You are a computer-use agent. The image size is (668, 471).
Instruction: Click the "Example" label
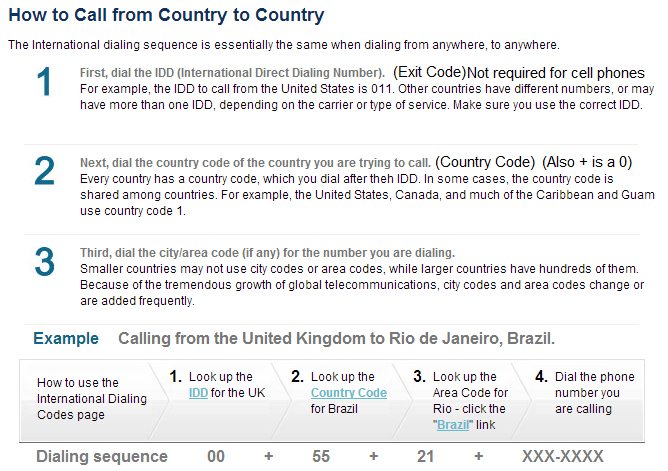66,338
